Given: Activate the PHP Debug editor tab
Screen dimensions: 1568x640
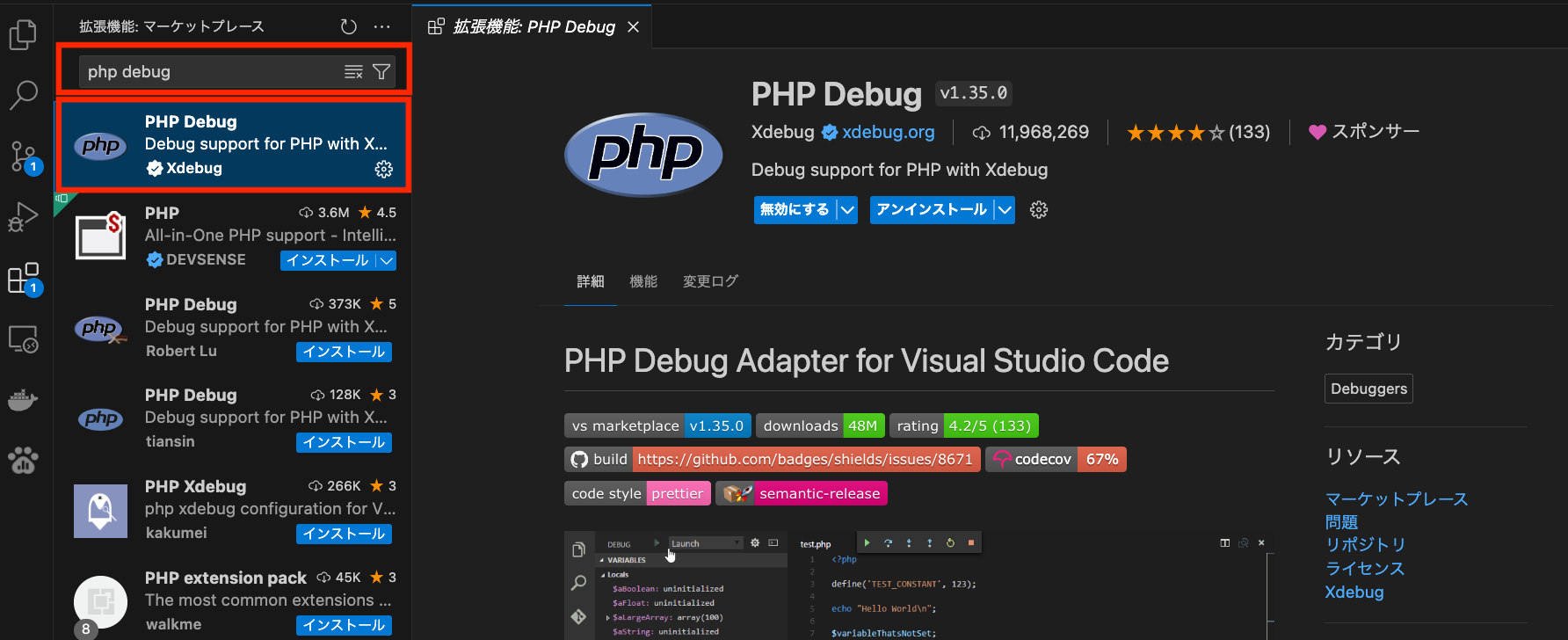Looking at the screenshot, I should (x=533, y=27).
